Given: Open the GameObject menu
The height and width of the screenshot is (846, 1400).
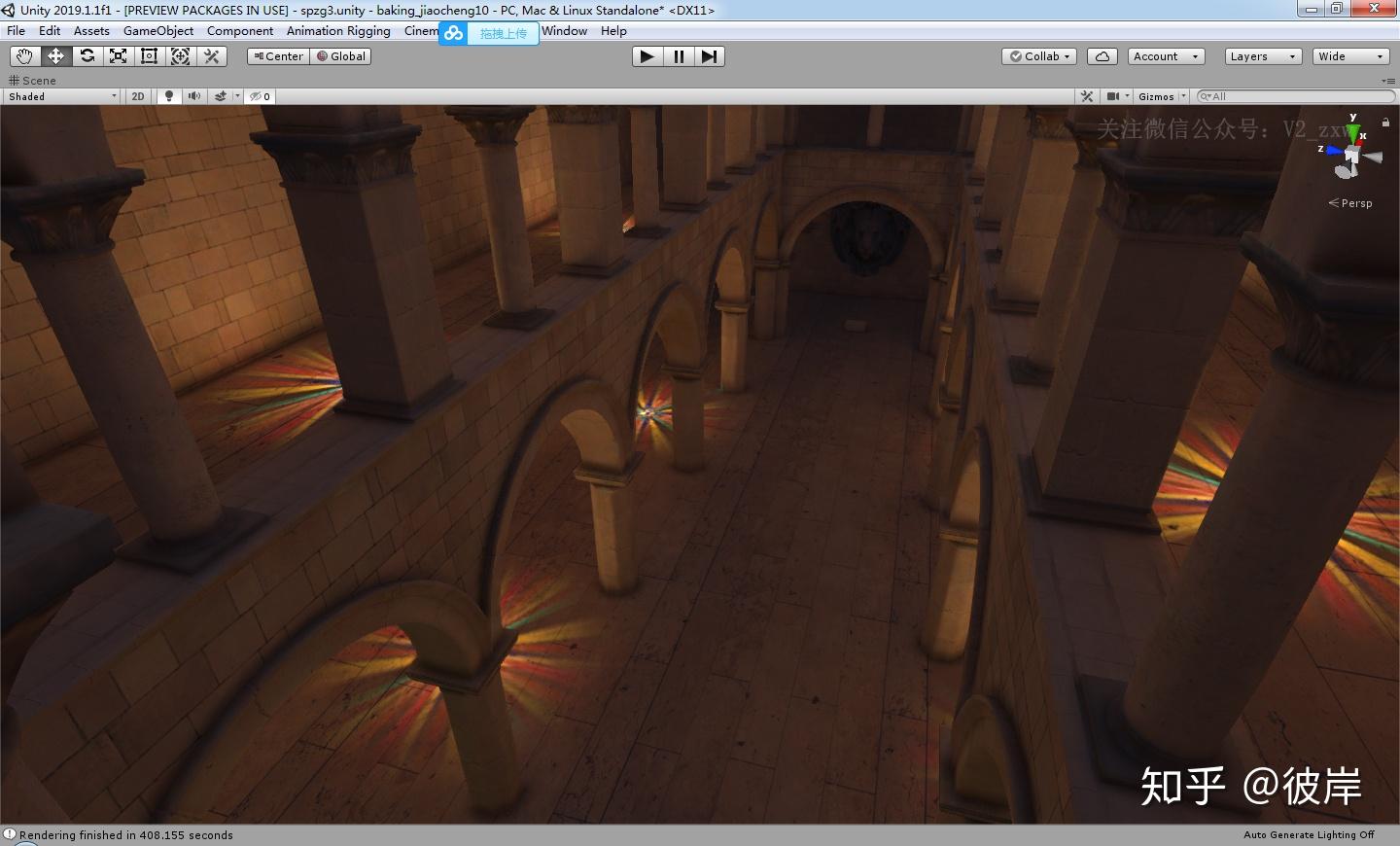Looking at the screenshot, I should click(158, 31).
